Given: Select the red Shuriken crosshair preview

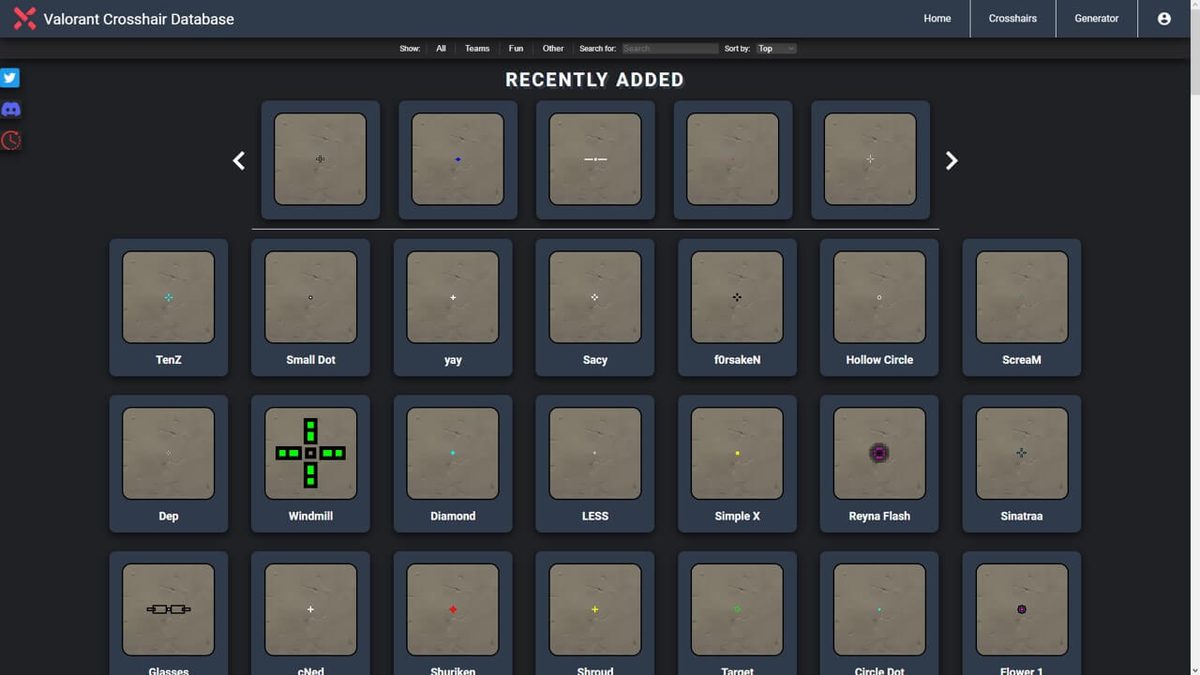Looking at the screenshot, I should click(453, 609).
